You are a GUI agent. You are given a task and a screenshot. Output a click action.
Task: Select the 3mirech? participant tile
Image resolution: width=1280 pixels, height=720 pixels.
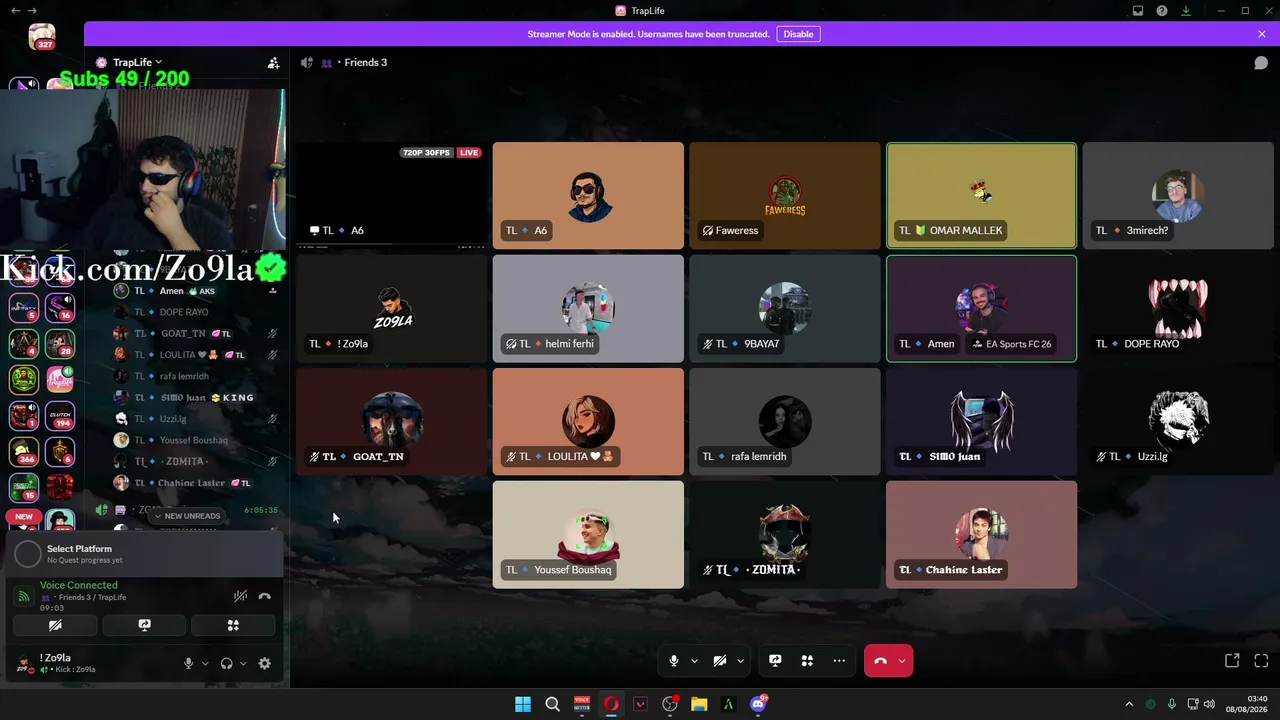point(1179,195)
